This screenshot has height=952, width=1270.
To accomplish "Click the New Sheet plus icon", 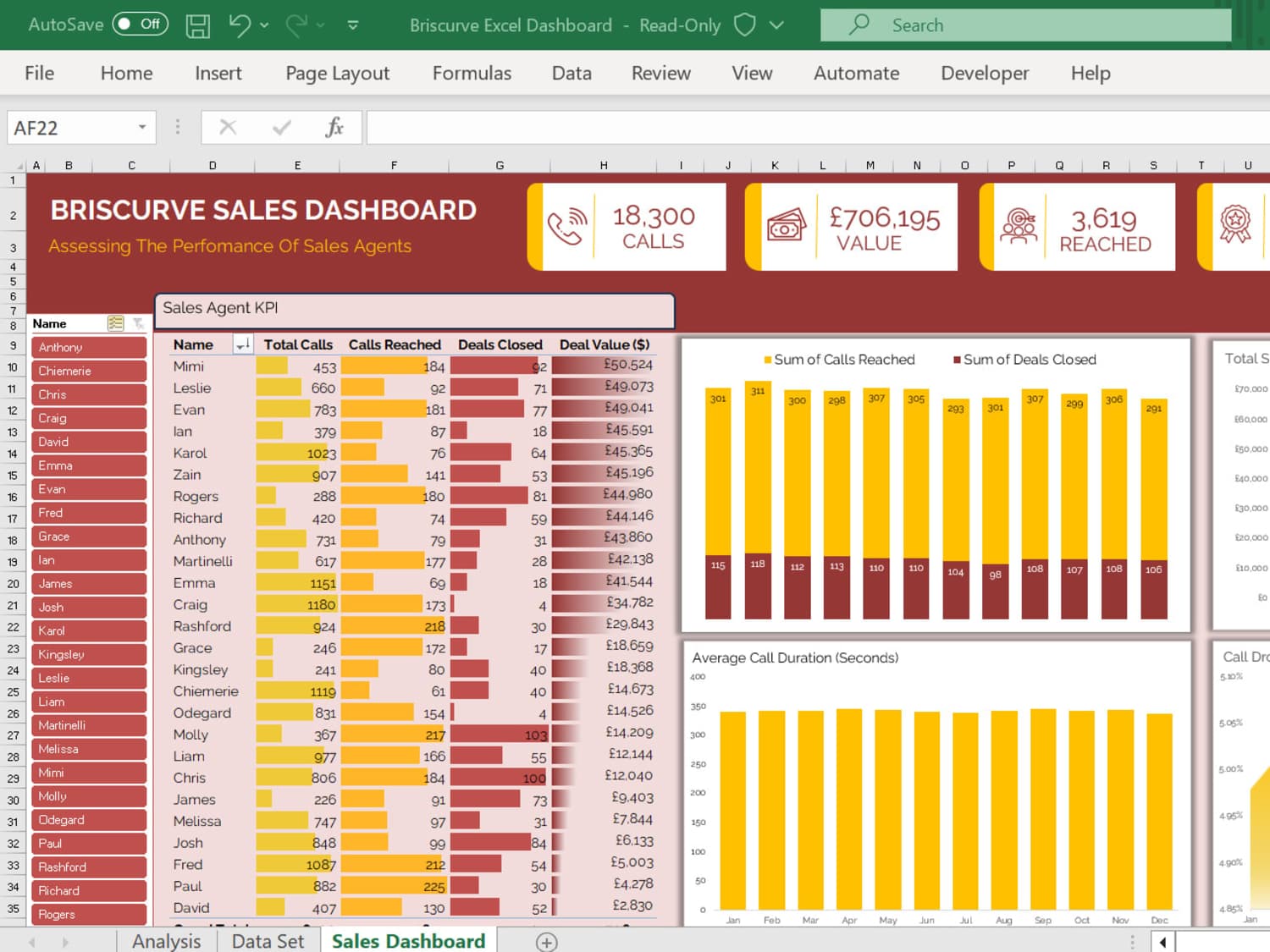I will [547, 942].
